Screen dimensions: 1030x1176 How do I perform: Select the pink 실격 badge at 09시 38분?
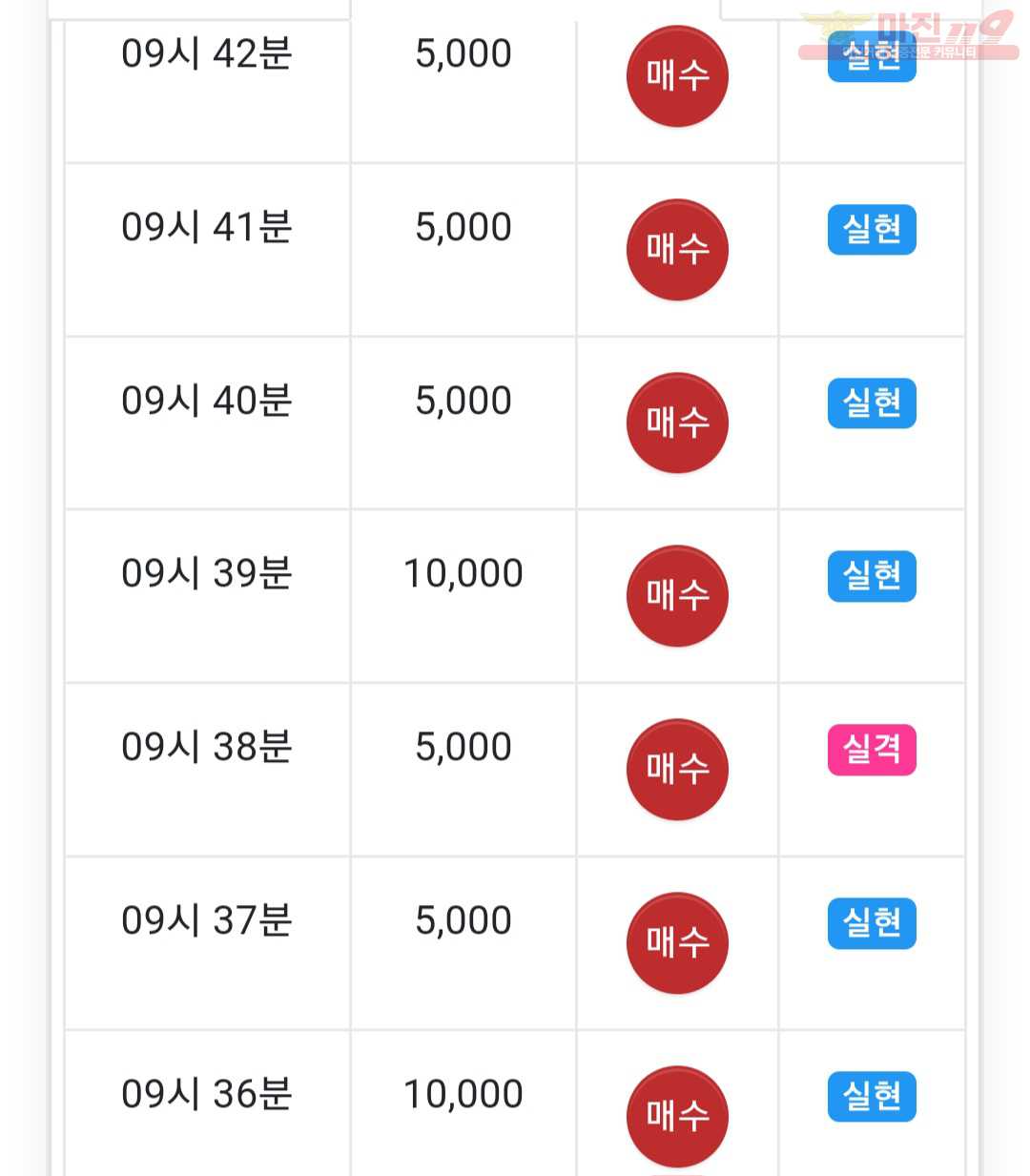[x=872, y=750]
